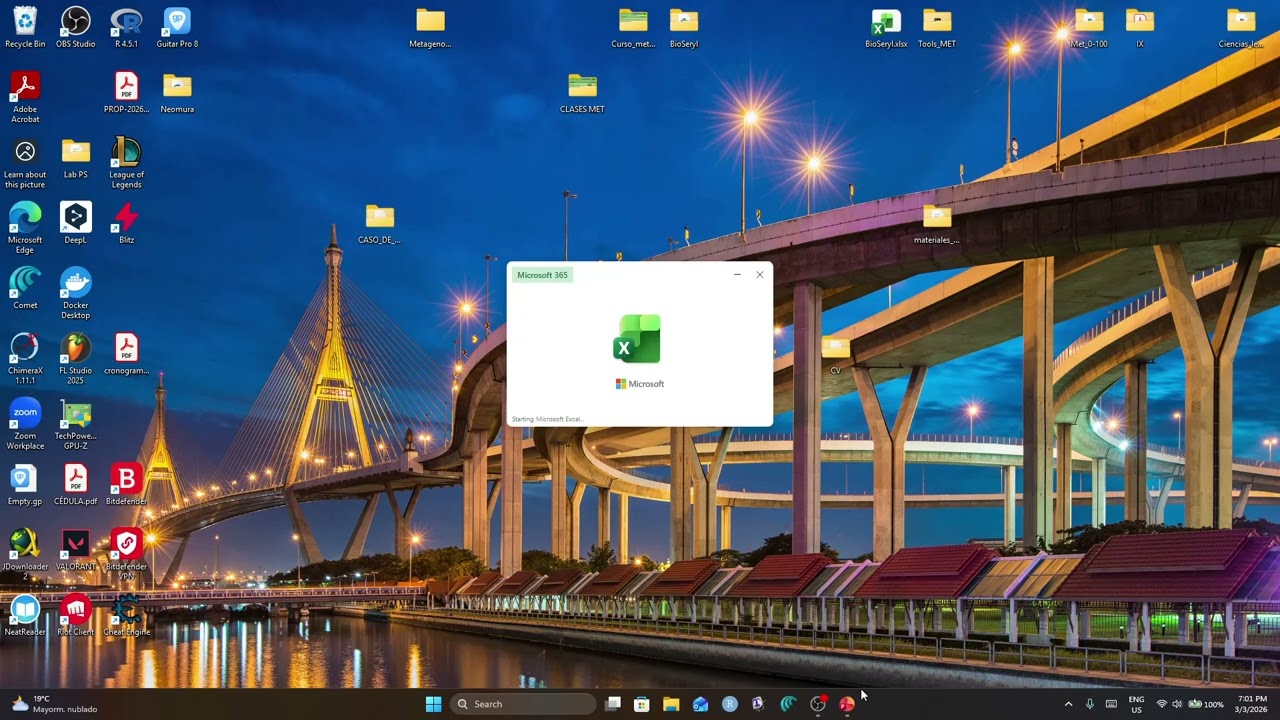Open Riot Client desktop shortcut
This screenshot has height=720, width=1280.
[76, 615]
